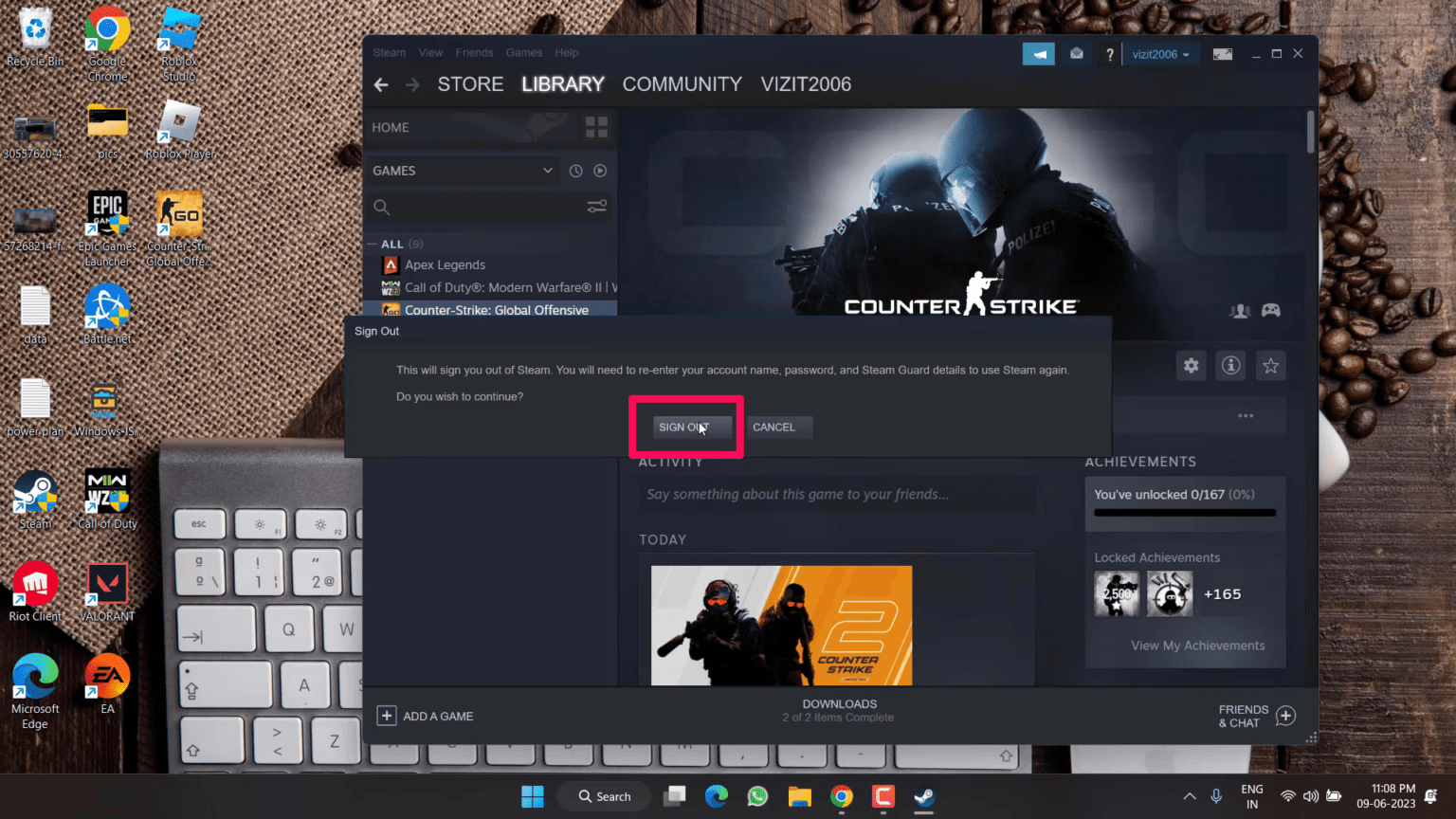Screen dimensions: 1456x819
Task: Switch to the COMMUNITY tab
Action: pos(682,84)
